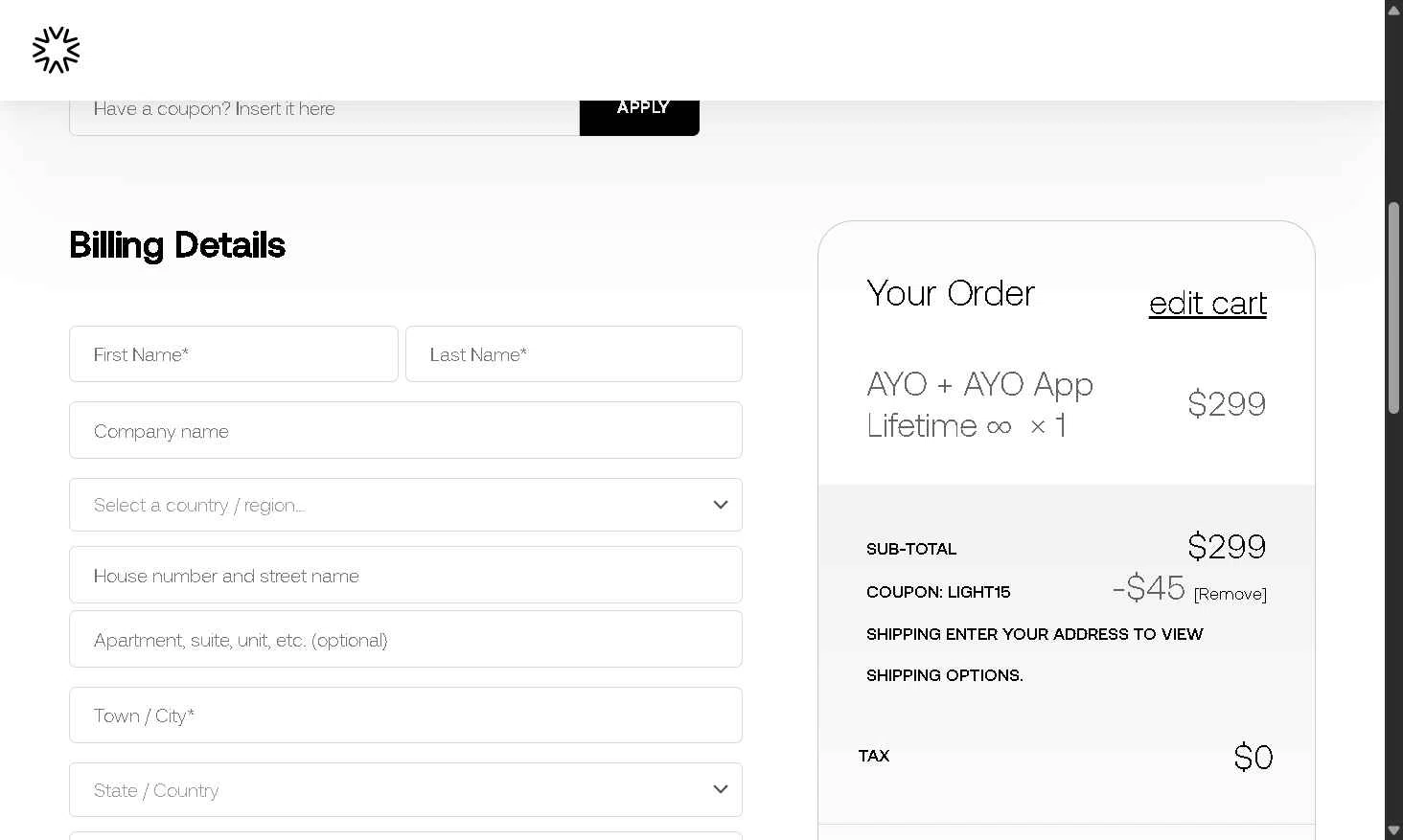Click the $299 price beside AYO item
The image size is (1403, 840).
pos(1227,404)
